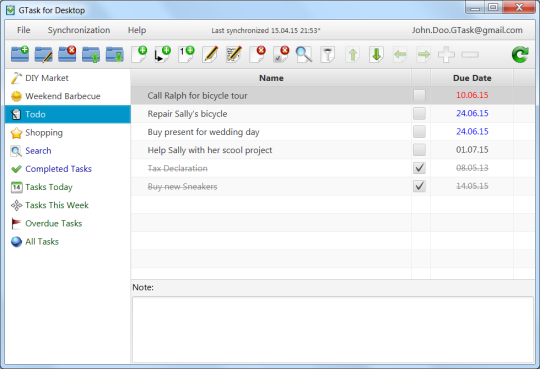Screen dimensions: 540x369
Task: Click the 'Last synchronized 15.04.15 21:53' status text
Action: click(266, 30)
